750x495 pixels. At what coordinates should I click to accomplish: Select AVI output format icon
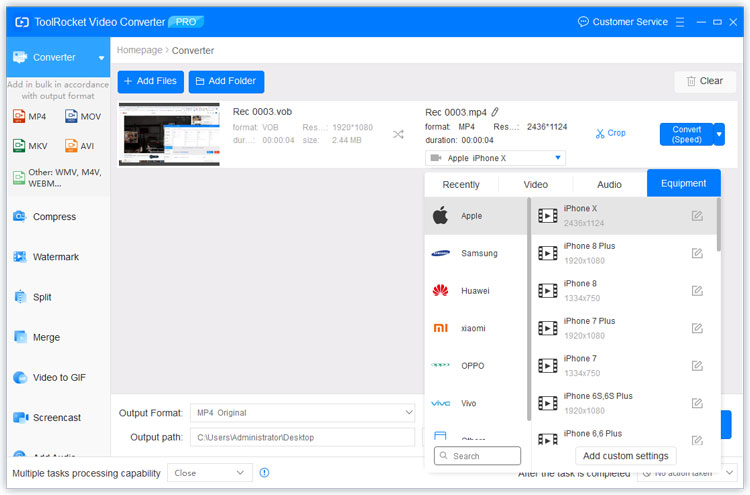pyautogui.click(x=71, y=145)
